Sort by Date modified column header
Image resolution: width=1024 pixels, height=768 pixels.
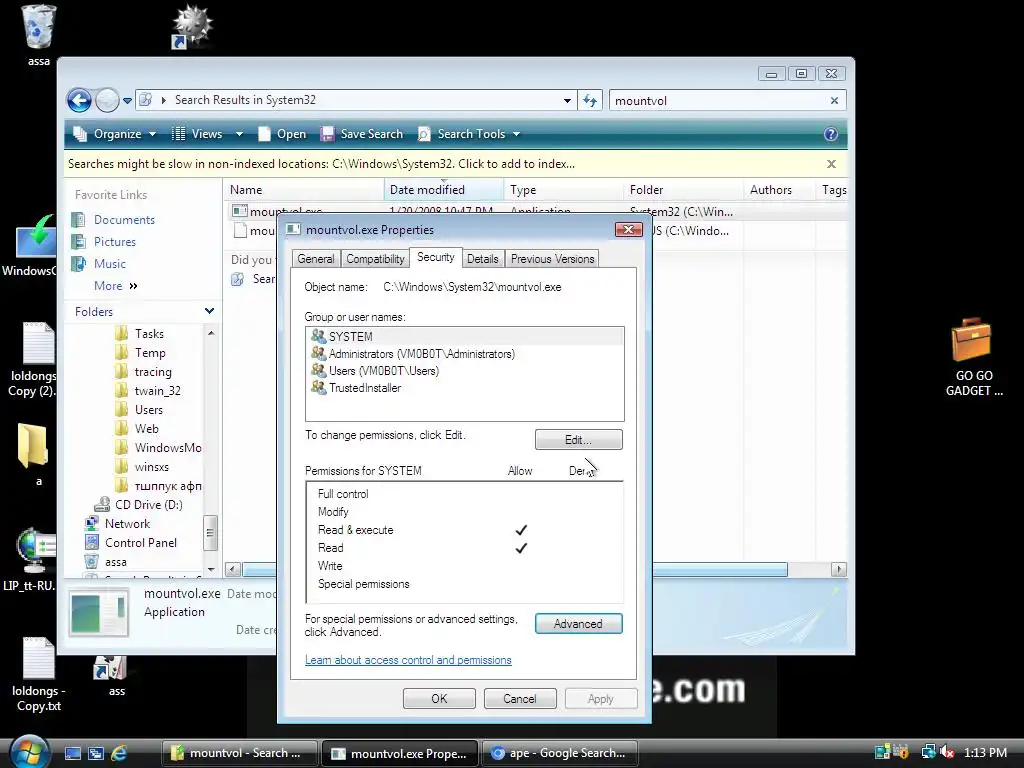pyautogui.click(x=443, y=190)
